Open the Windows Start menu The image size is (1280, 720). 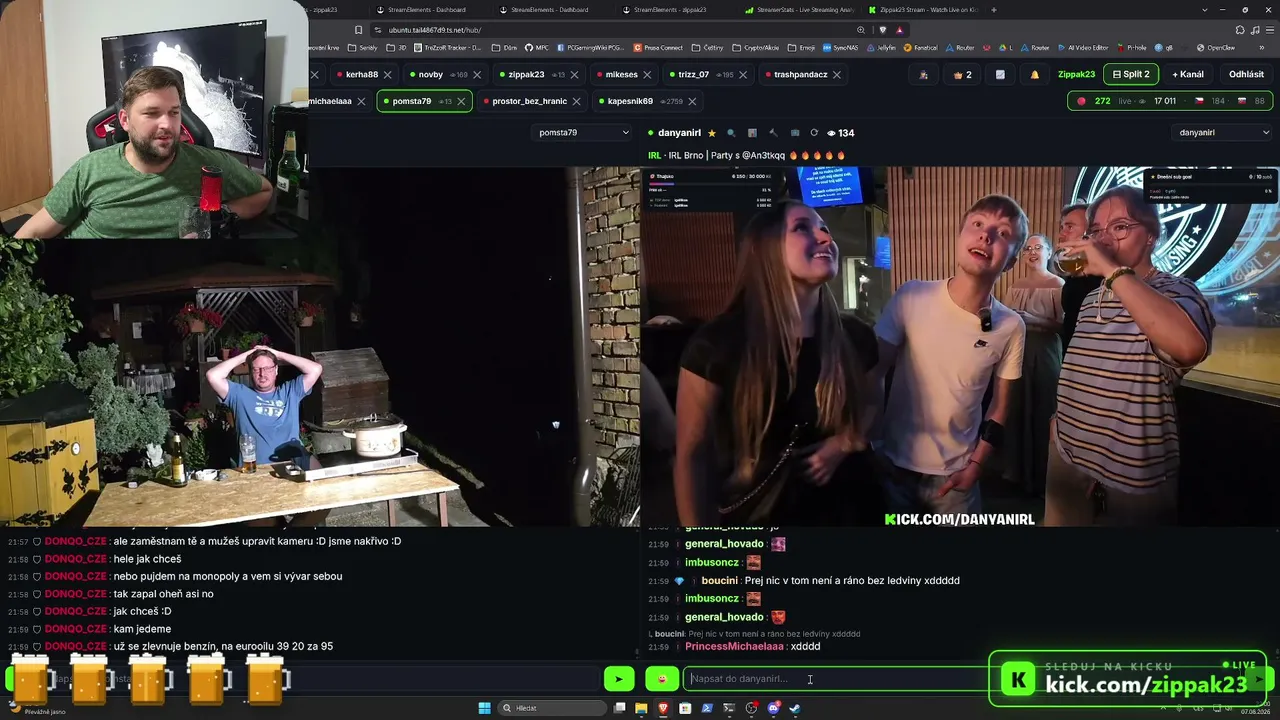pos(485,708)
